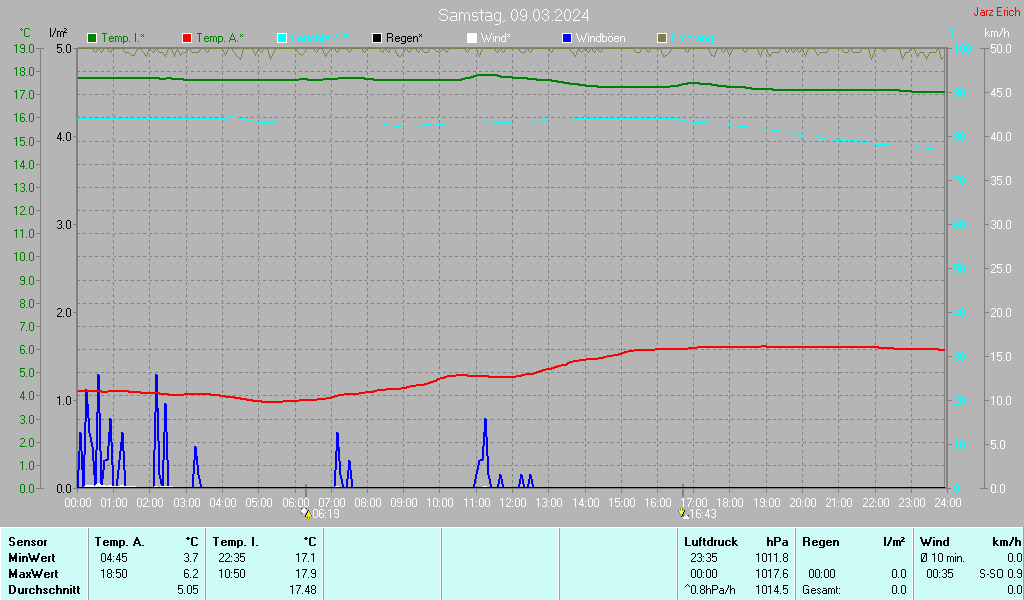Click the sunset icon next to 16:43
This screenshot has height=600, width=1024.
(683, 513)
